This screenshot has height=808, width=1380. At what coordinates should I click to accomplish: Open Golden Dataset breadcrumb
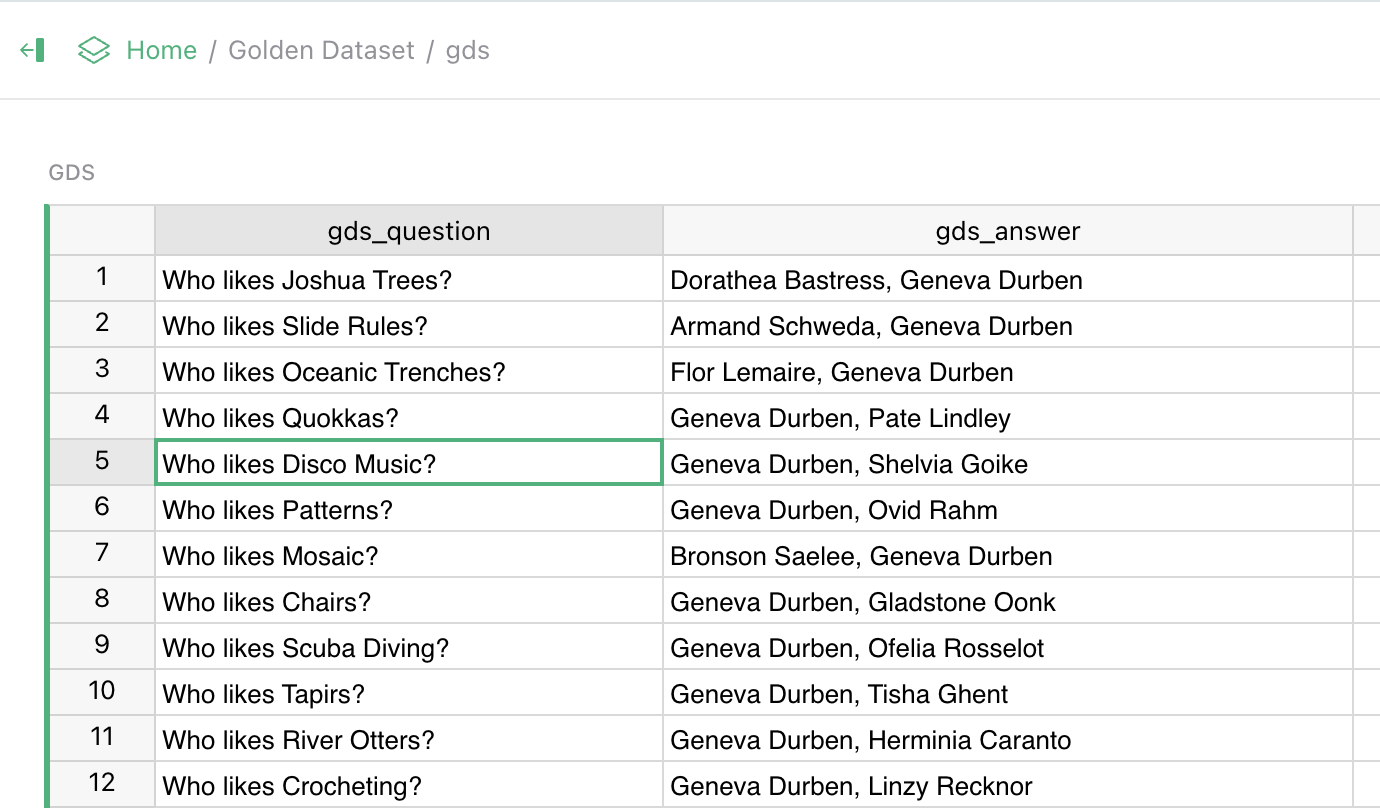[x=321, y=50]
